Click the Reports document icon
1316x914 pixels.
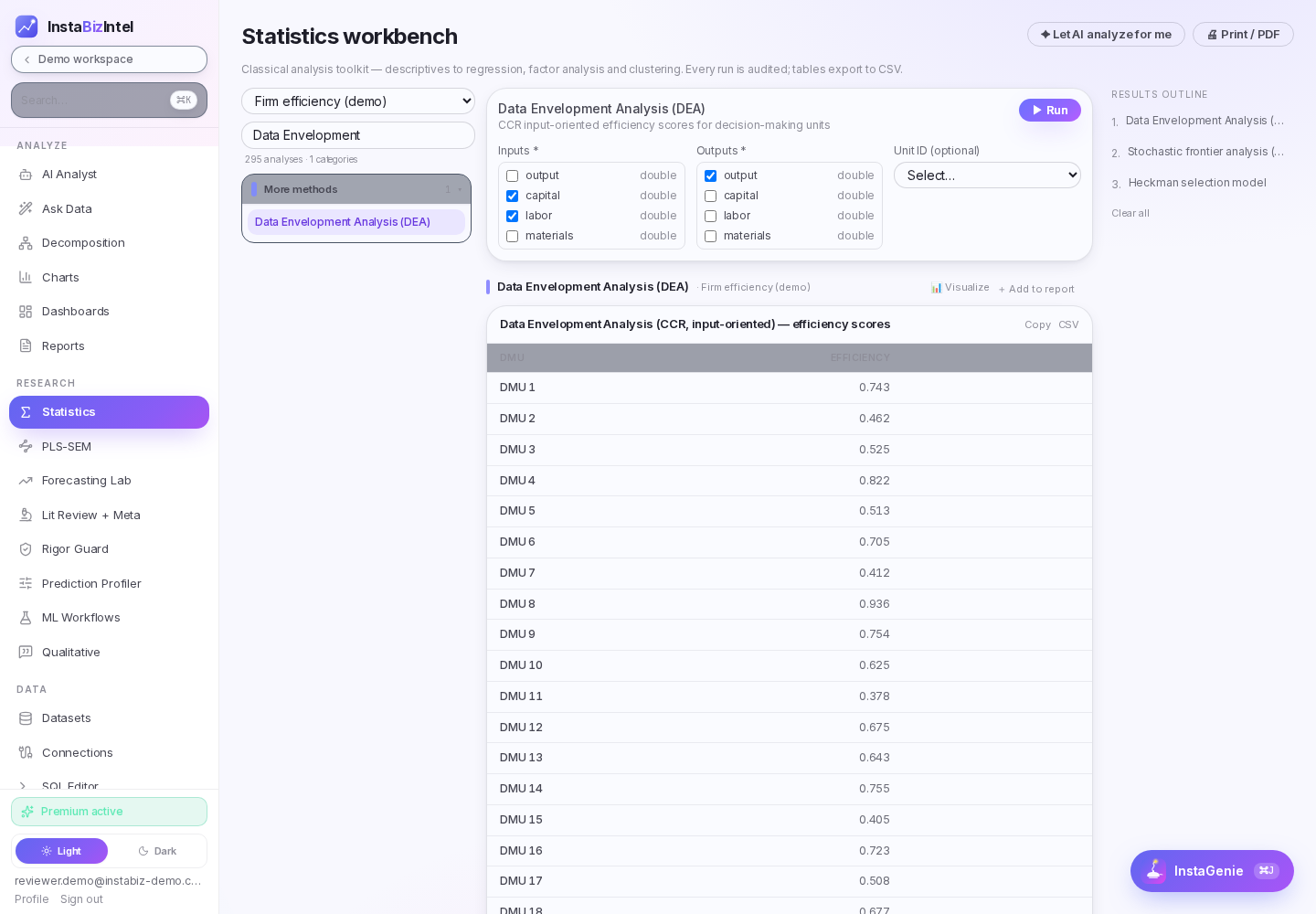pos(26,345)
